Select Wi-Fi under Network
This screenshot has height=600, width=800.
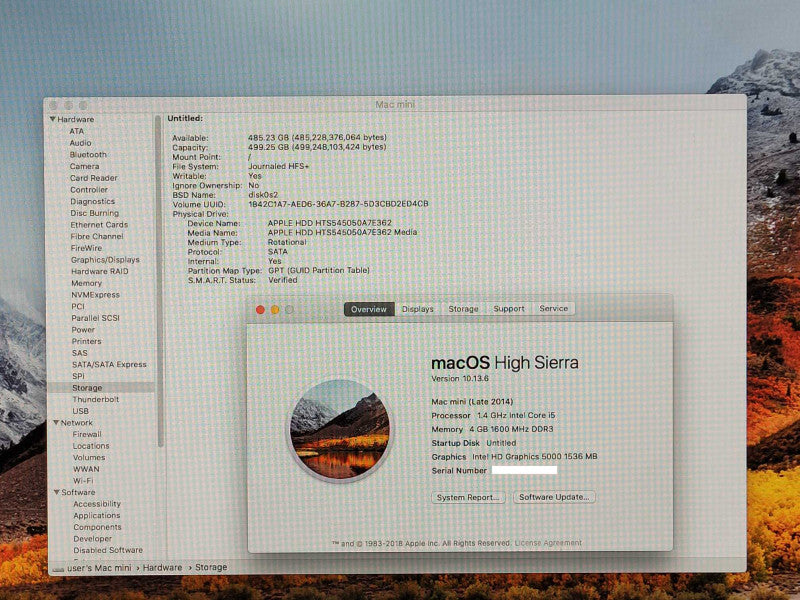[84, 481]
